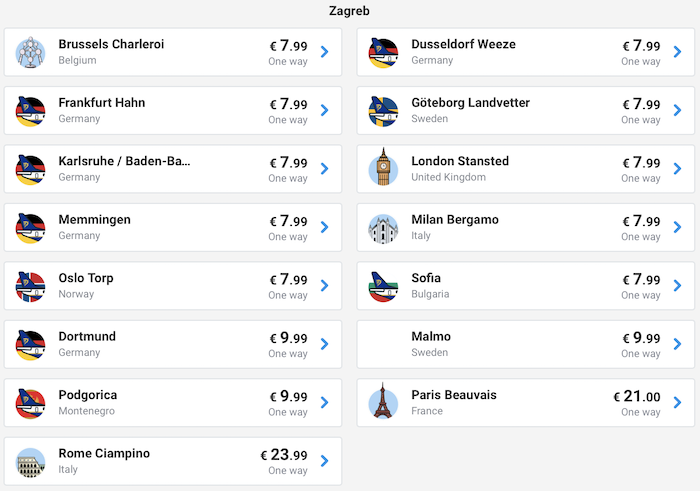Click the €21.00 Paris Beauvais price
Image resolution: width=700 pixels, height=491 pixels.
click(x=637, y=396)
